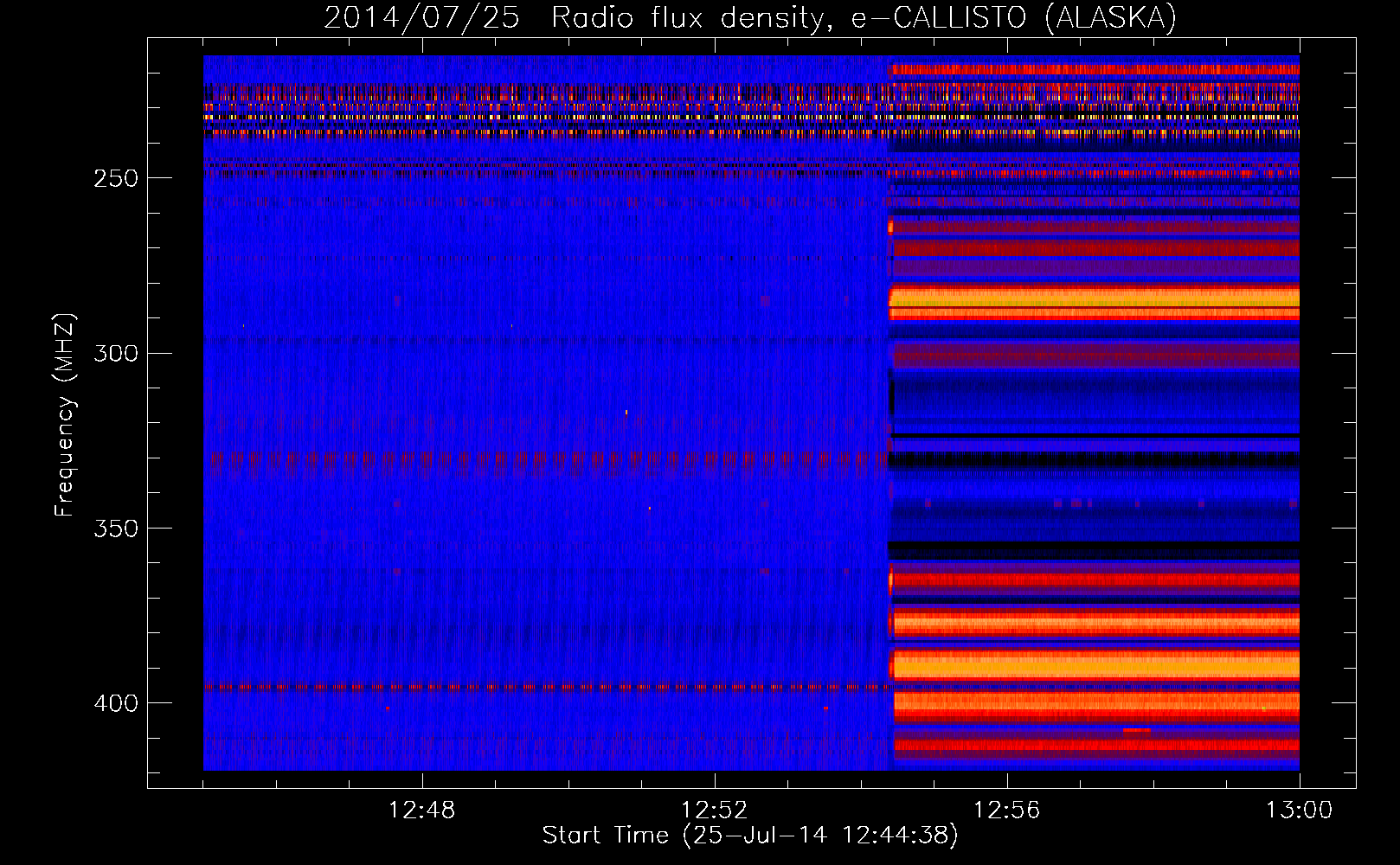
Task: Click the plot title '2014/07/25 Radio flux density'
Action: coord(750,17)
